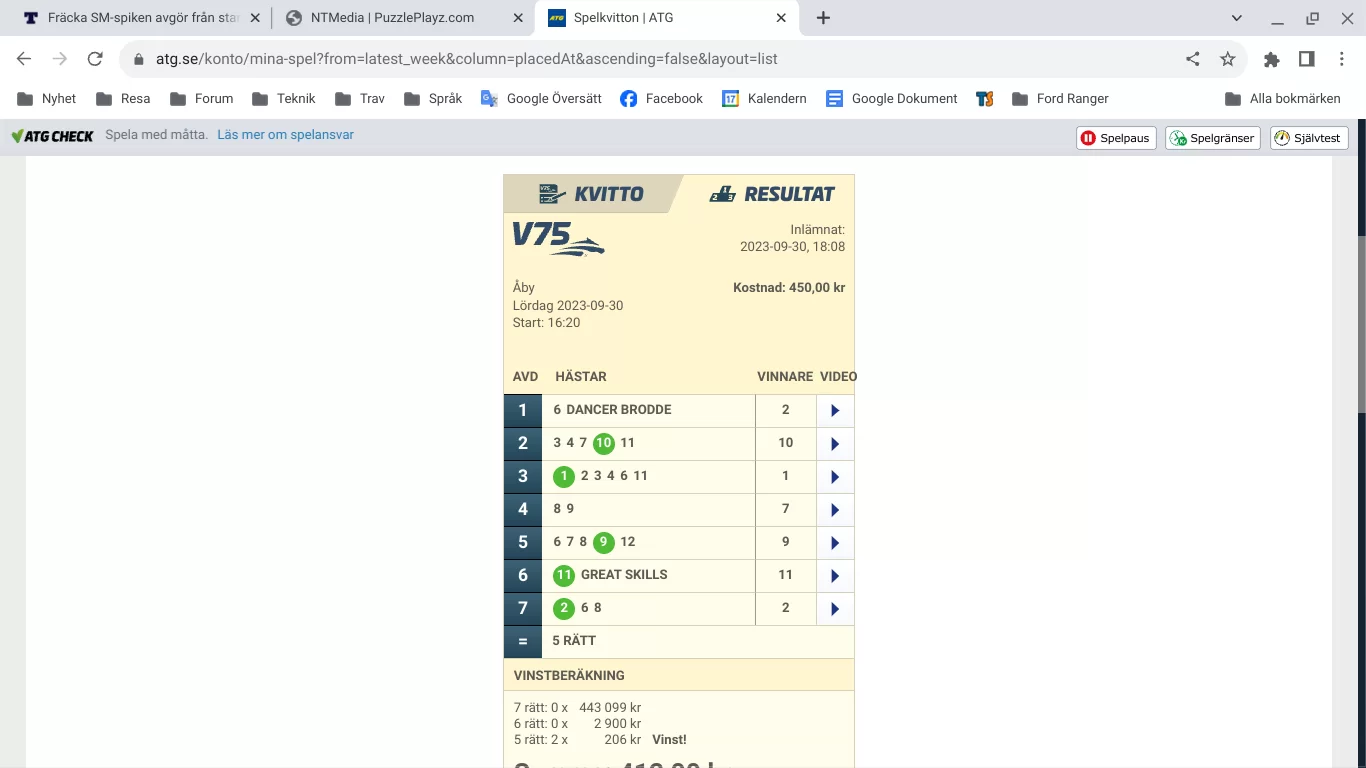Reload the current page

(x=95, y=59)
